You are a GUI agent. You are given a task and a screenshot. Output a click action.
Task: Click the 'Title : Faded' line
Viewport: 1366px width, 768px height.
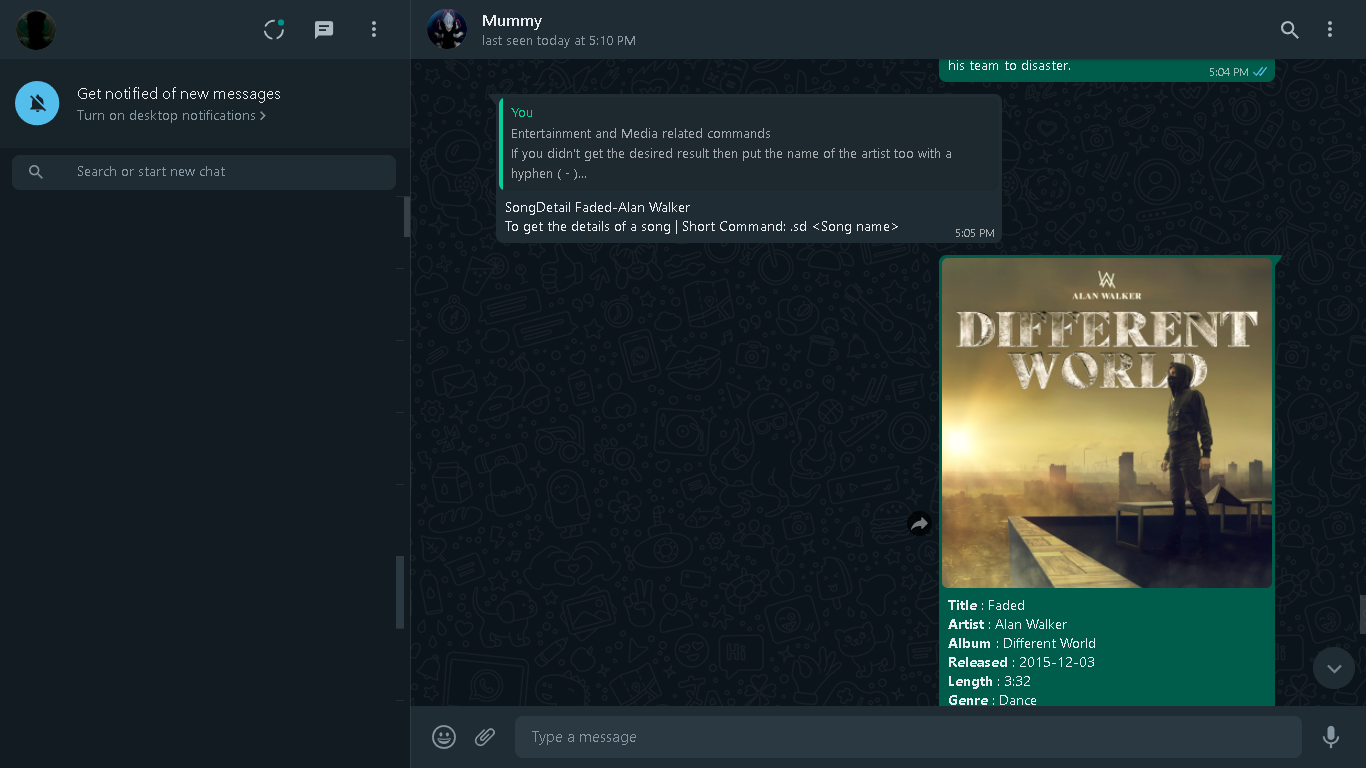pos(986,605)
